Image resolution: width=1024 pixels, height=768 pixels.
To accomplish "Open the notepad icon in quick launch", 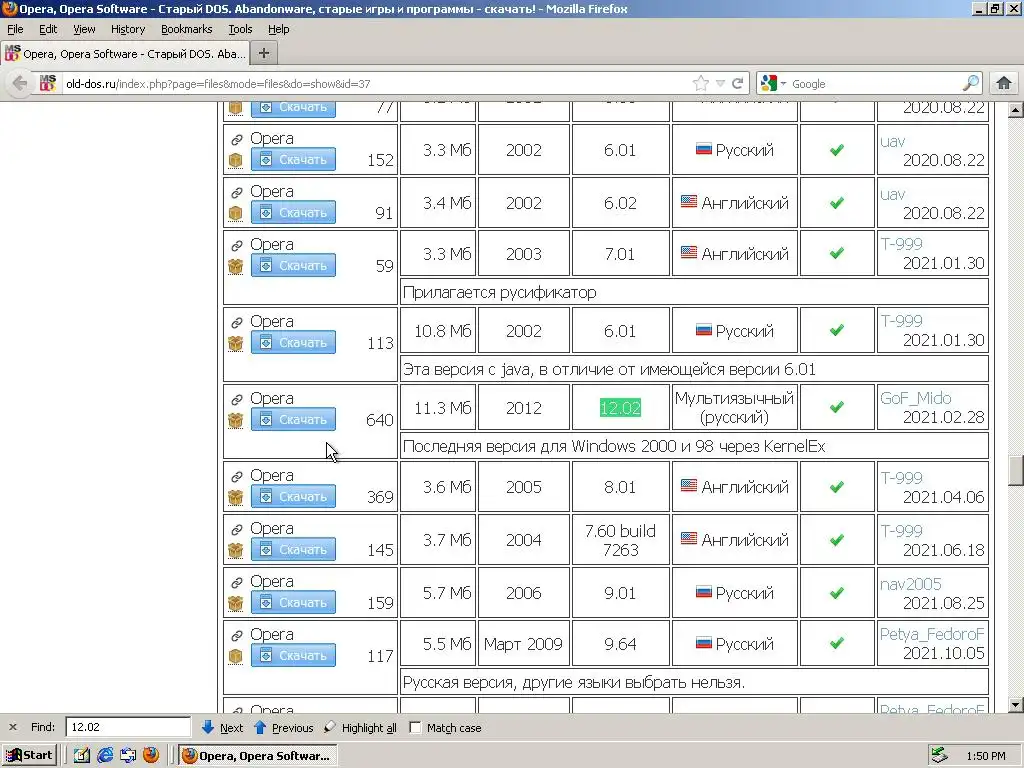I will [x=82, y=755].
